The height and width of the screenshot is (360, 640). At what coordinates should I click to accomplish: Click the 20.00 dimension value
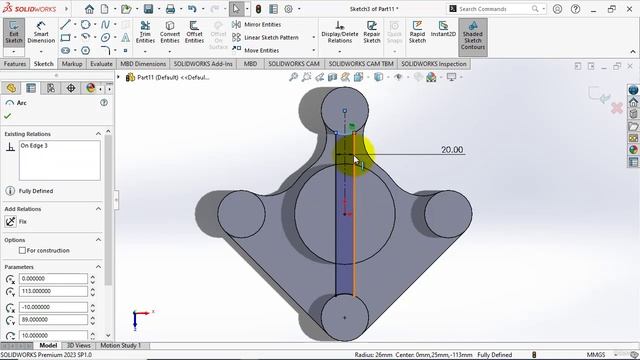[452, 150]
